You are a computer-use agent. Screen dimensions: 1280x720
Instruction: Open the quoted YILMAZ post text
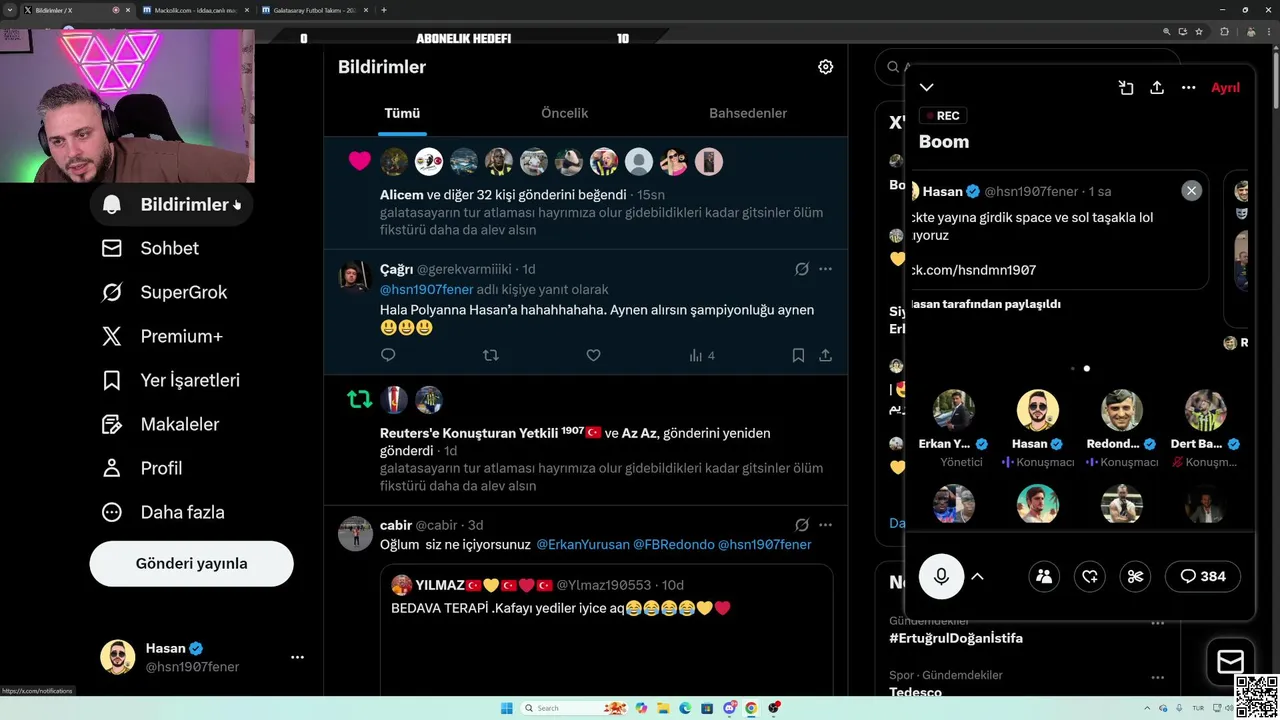[561, 608]
